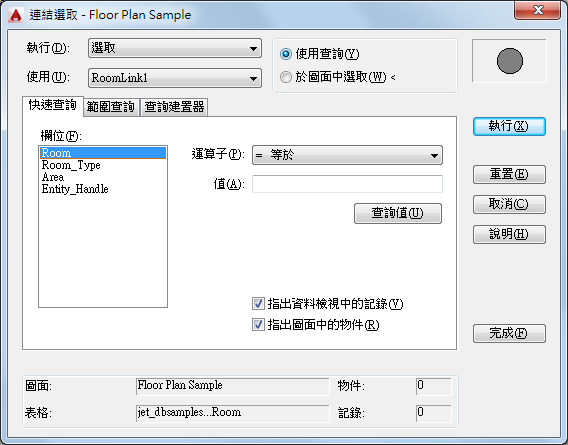Toggle 指出資料檢視中的記錄 checkbox

pyautogui.click(x=258, y=304)
